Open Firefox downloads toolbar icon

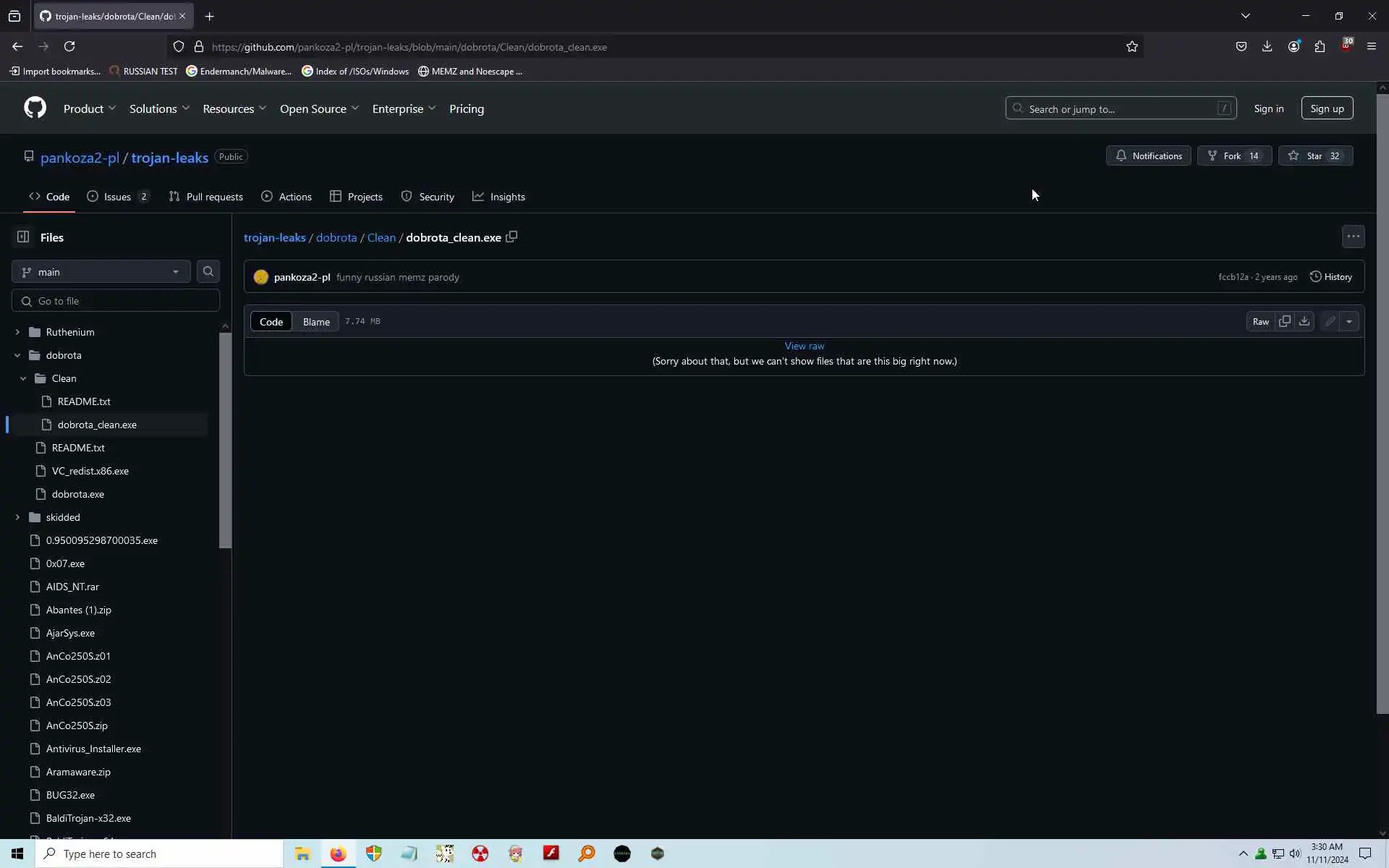(1267, 46)
